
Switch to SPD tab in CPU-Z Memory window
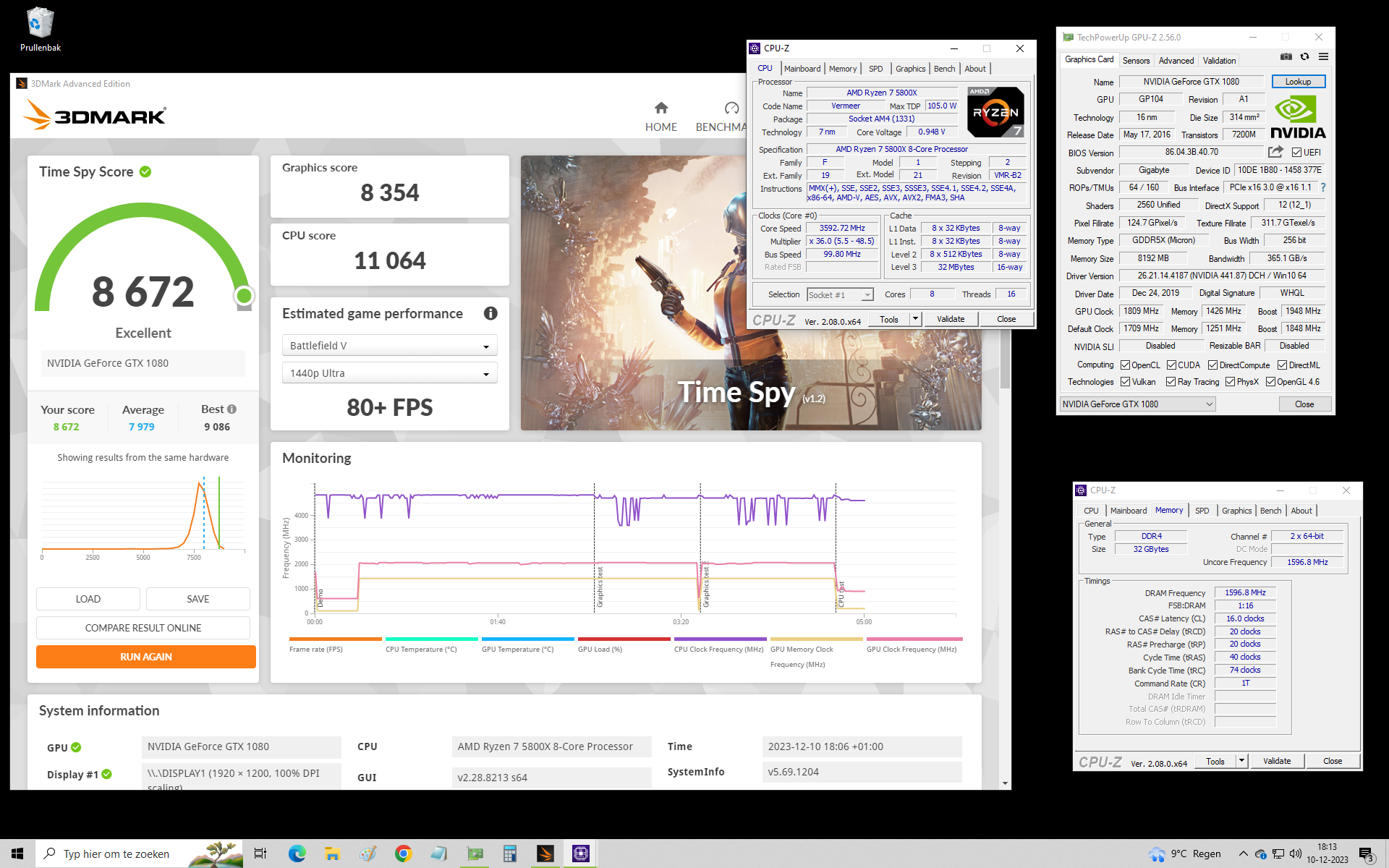pos(1202,511)
